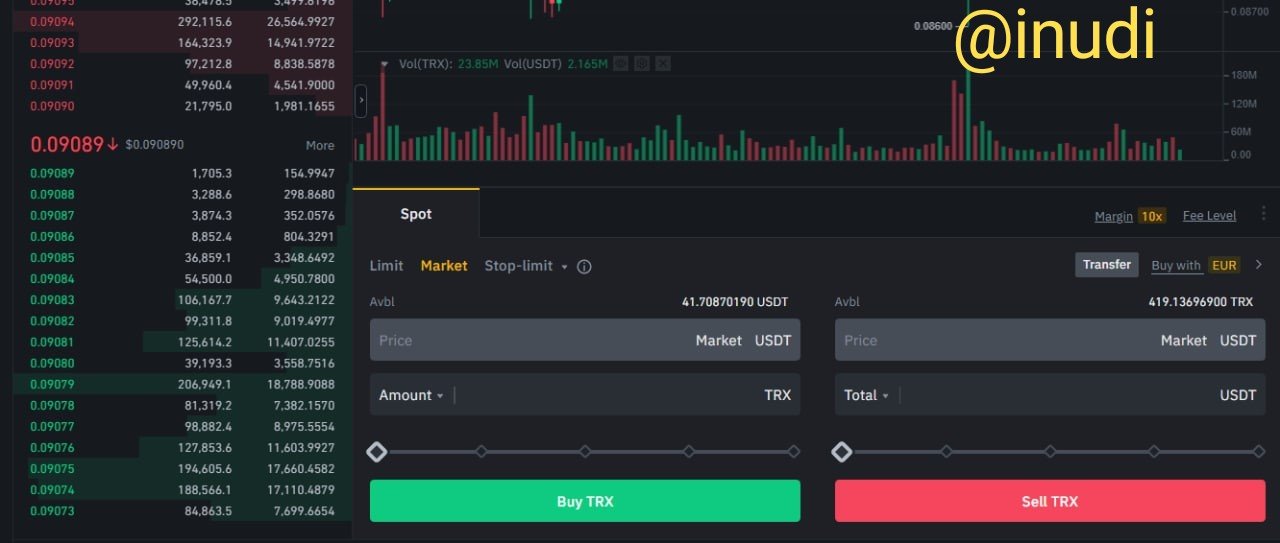Image resolution: width=1280 pixels, height=543 pixels.
Task: Expand the order book side panel arrow
Action: tap(361, 101)
